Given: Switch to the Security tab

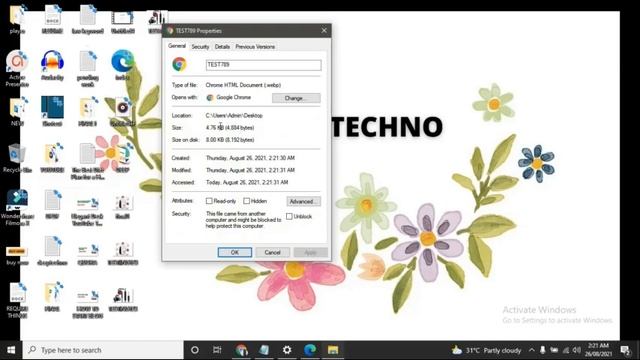Looking at the screenshot, I should pos(200,47).
